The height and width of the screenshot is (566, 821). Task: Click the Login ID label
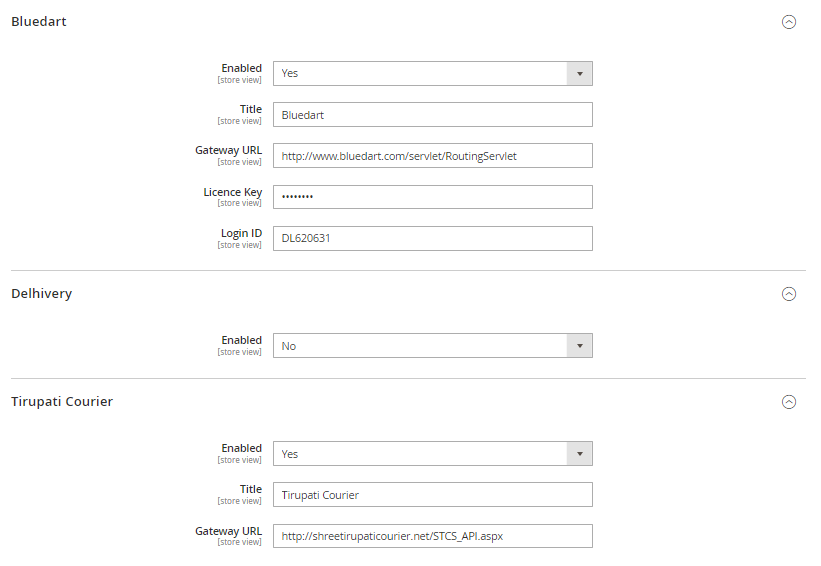coord(241,234)
